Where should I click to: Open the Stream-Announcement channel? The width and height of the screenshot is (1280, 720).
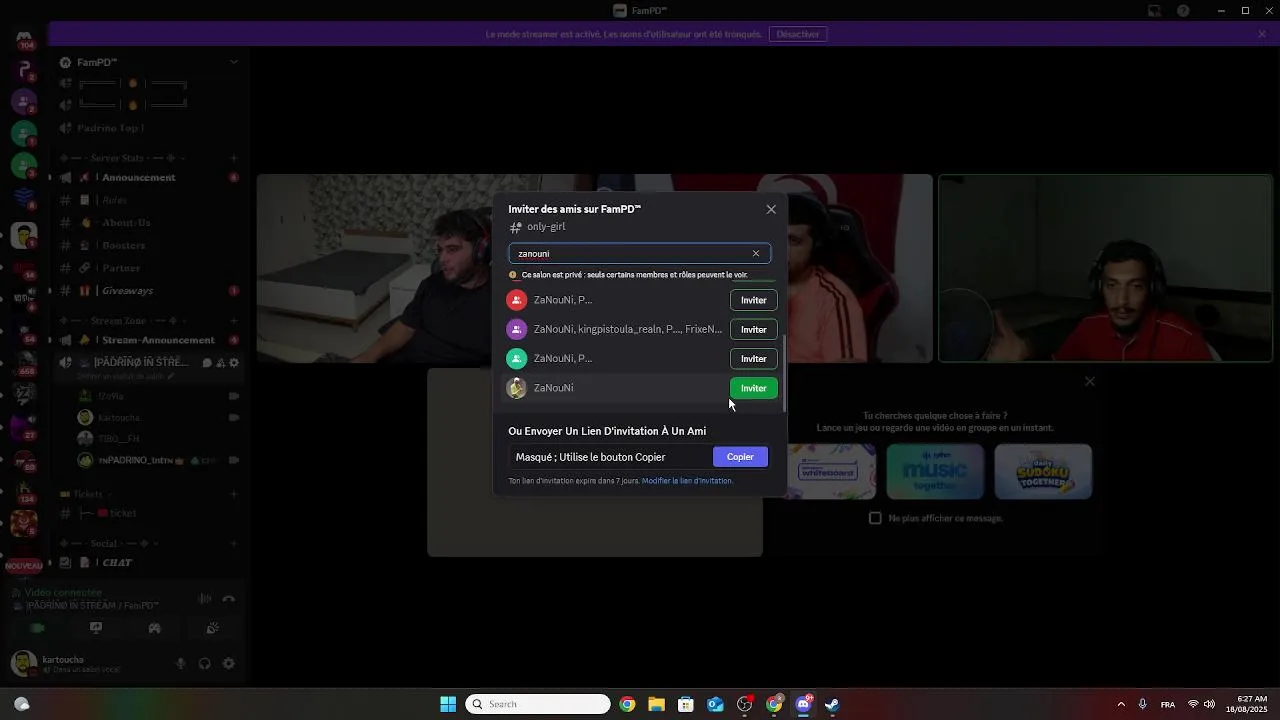[148, 340]
